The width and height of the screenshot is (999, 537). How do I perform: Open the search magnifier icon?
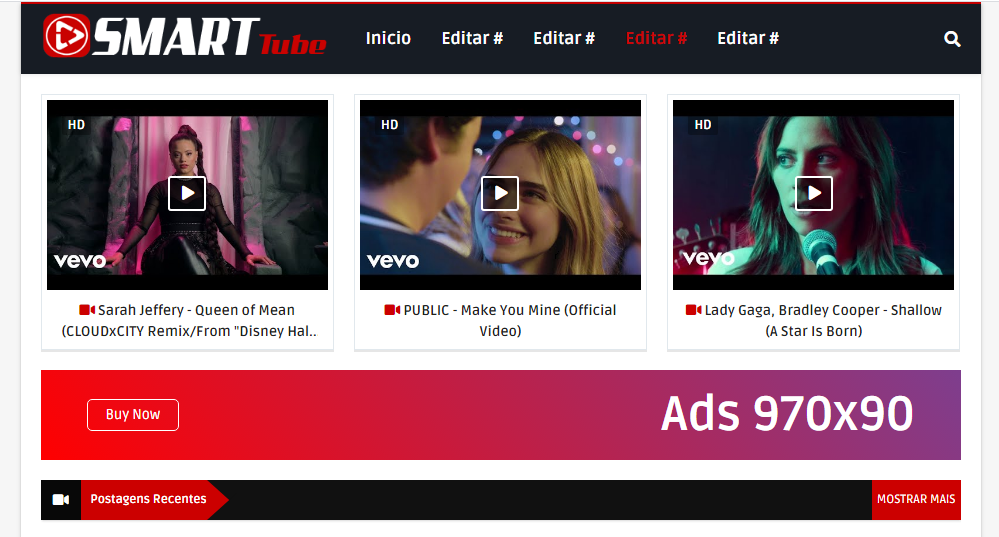tap(952, 39)
